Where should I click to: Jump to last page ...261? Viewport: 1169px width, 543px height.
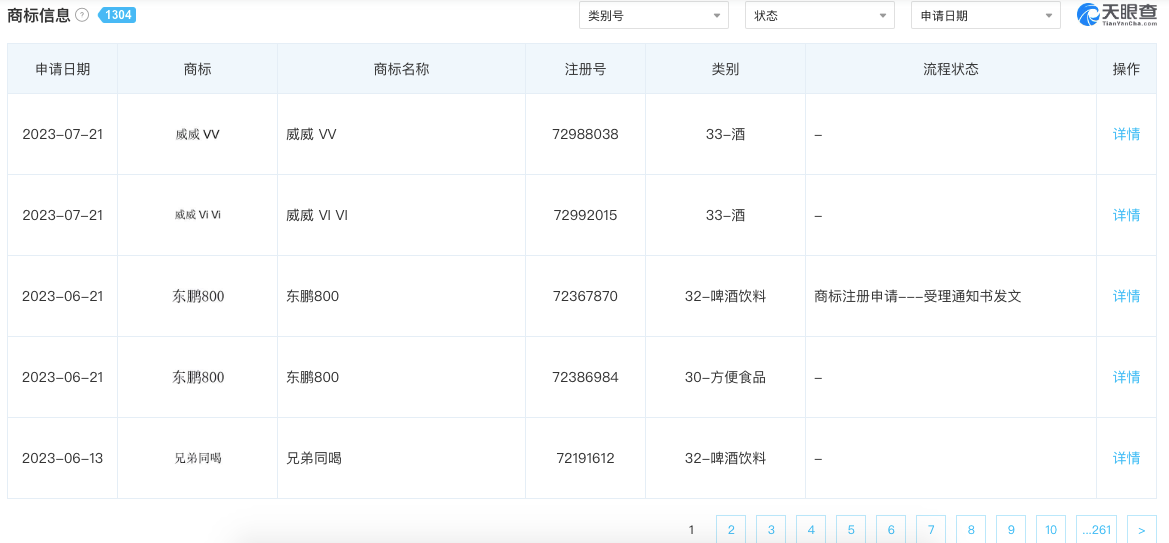(1097, 530)
